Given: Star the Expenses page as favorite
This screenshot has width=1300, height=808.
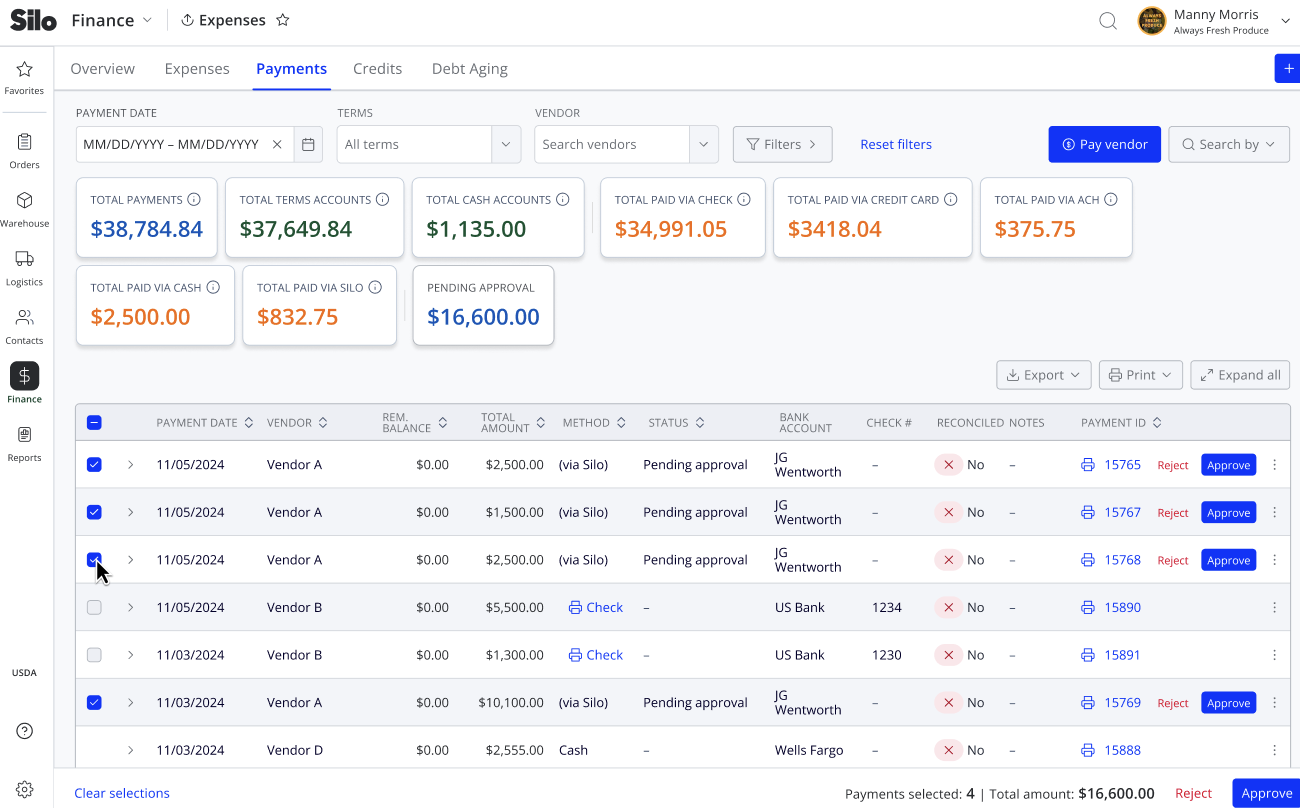Looking at the screenshot, I should (x=283, y=20).
